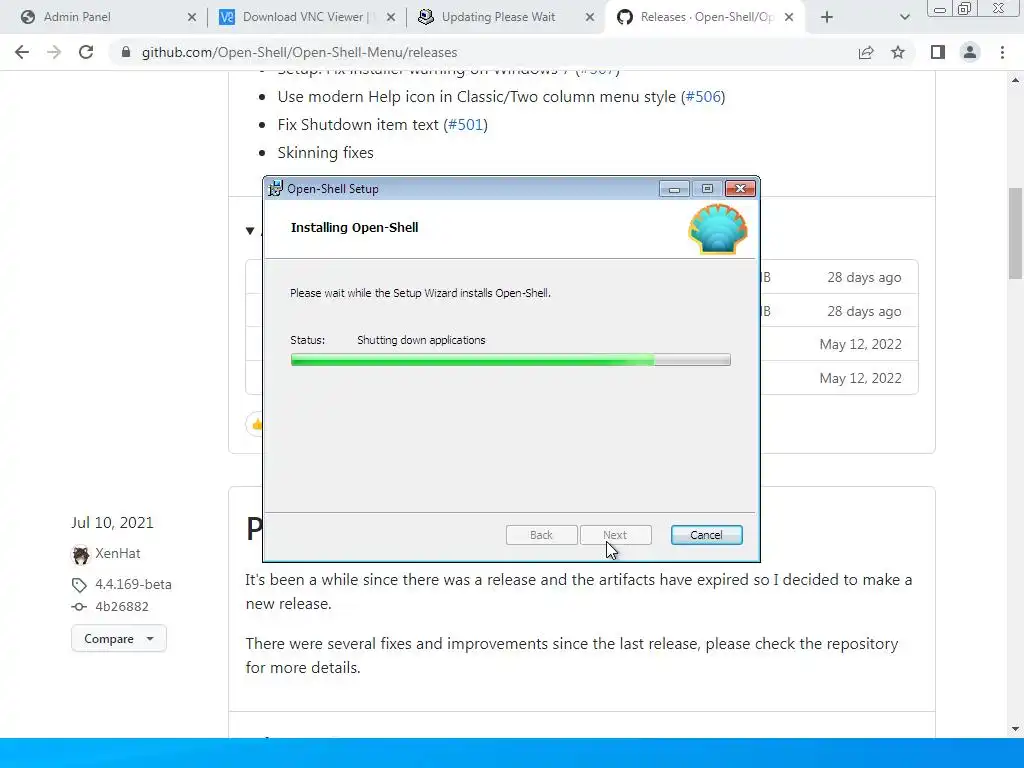Open the tab search chevron
The image size is (1024, 768).
(x=904, y=17)
